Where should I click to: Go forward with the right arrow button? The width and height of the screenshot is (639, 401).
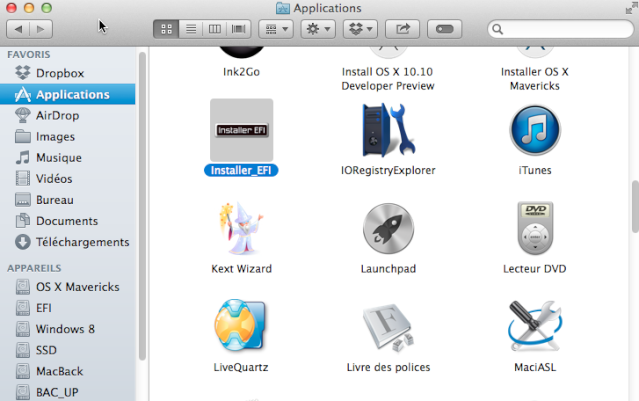(x=41, y=29)
